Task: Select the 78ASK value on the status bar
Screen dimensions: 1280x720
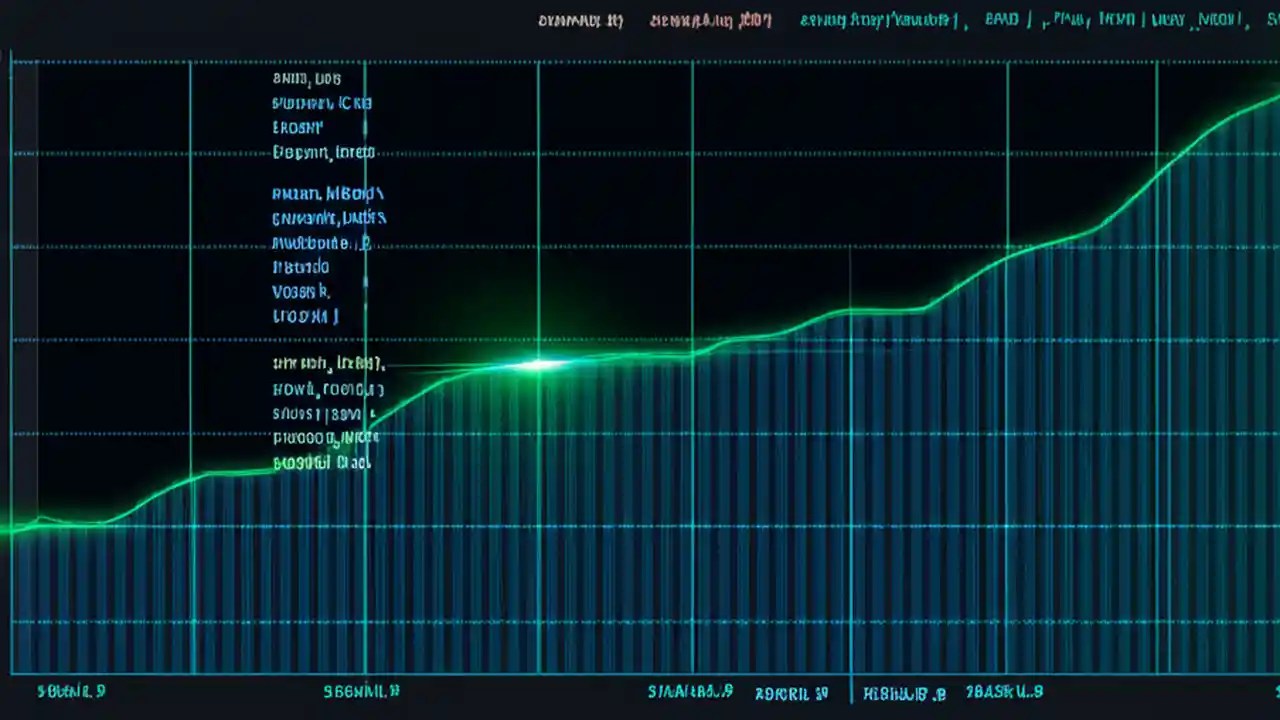Action: tap(1003, 692)
